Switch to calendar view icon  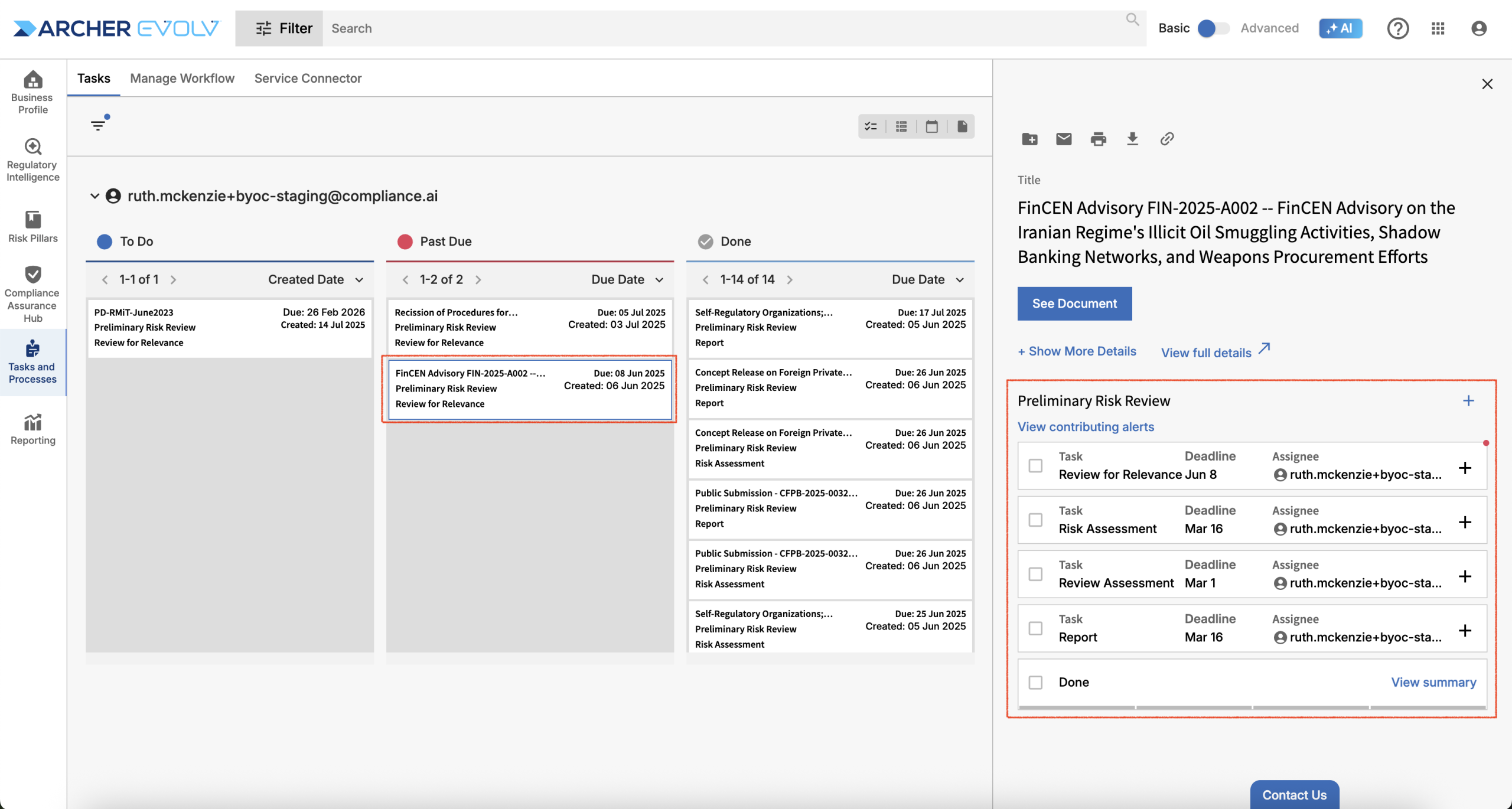pos(931,126)
